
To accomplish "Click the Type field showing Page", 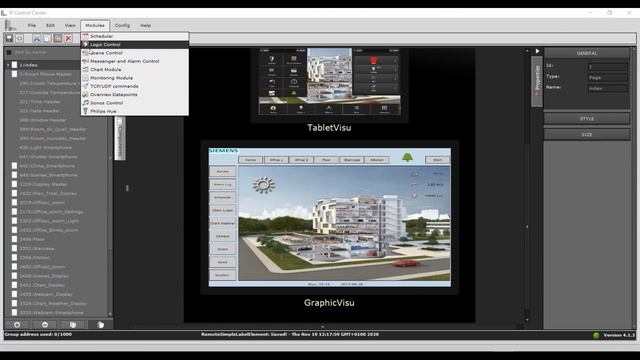I will [607, 77].
